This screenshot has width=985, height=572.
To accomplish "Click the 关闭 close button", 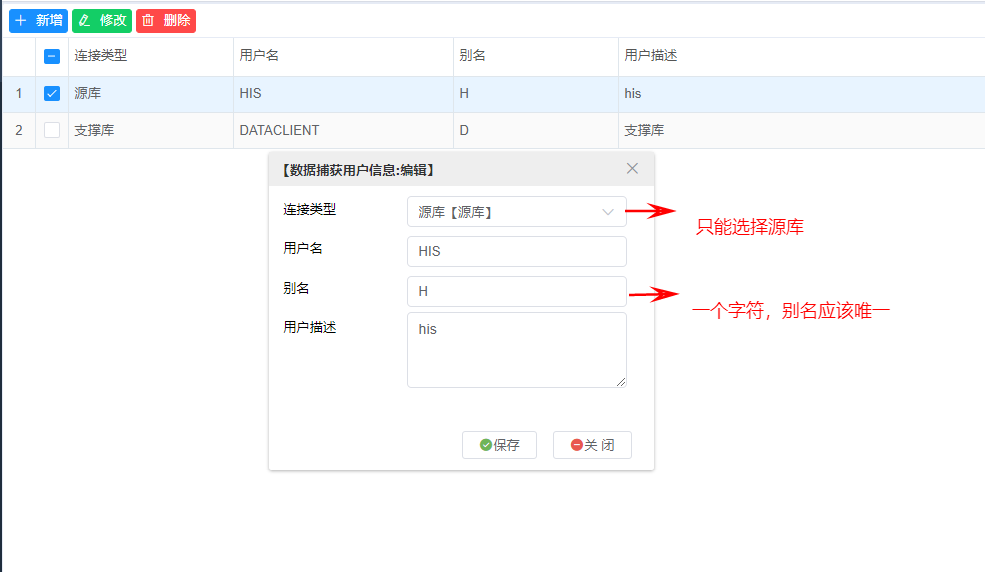I will (592, 445).
